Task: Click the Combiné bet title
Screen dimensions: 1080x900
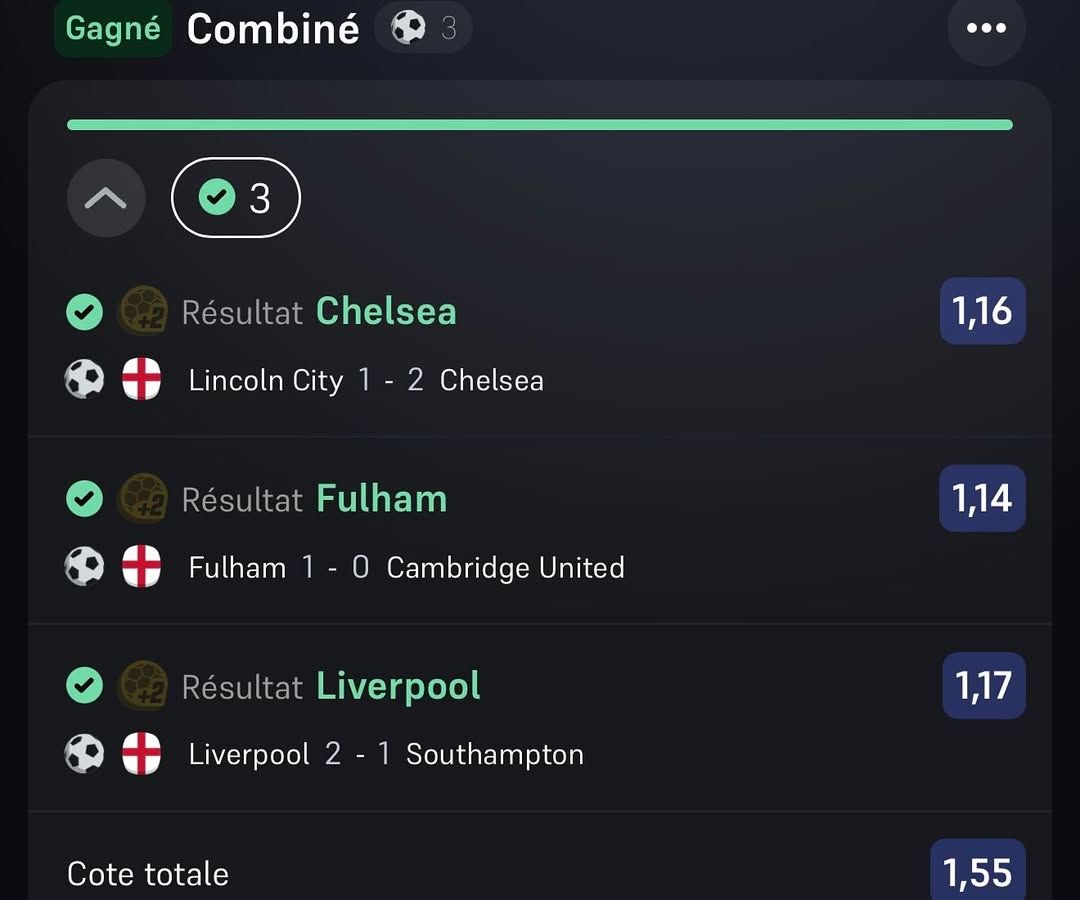Action: [273, 29]
